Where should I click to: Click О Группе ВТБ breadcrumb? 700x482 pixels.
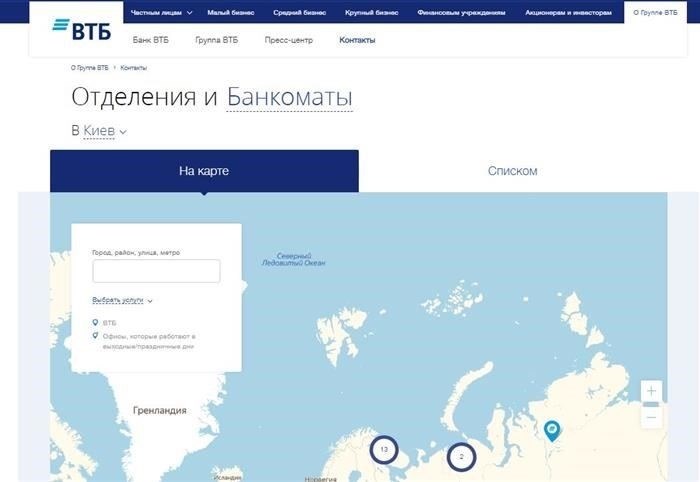(89, 68)
